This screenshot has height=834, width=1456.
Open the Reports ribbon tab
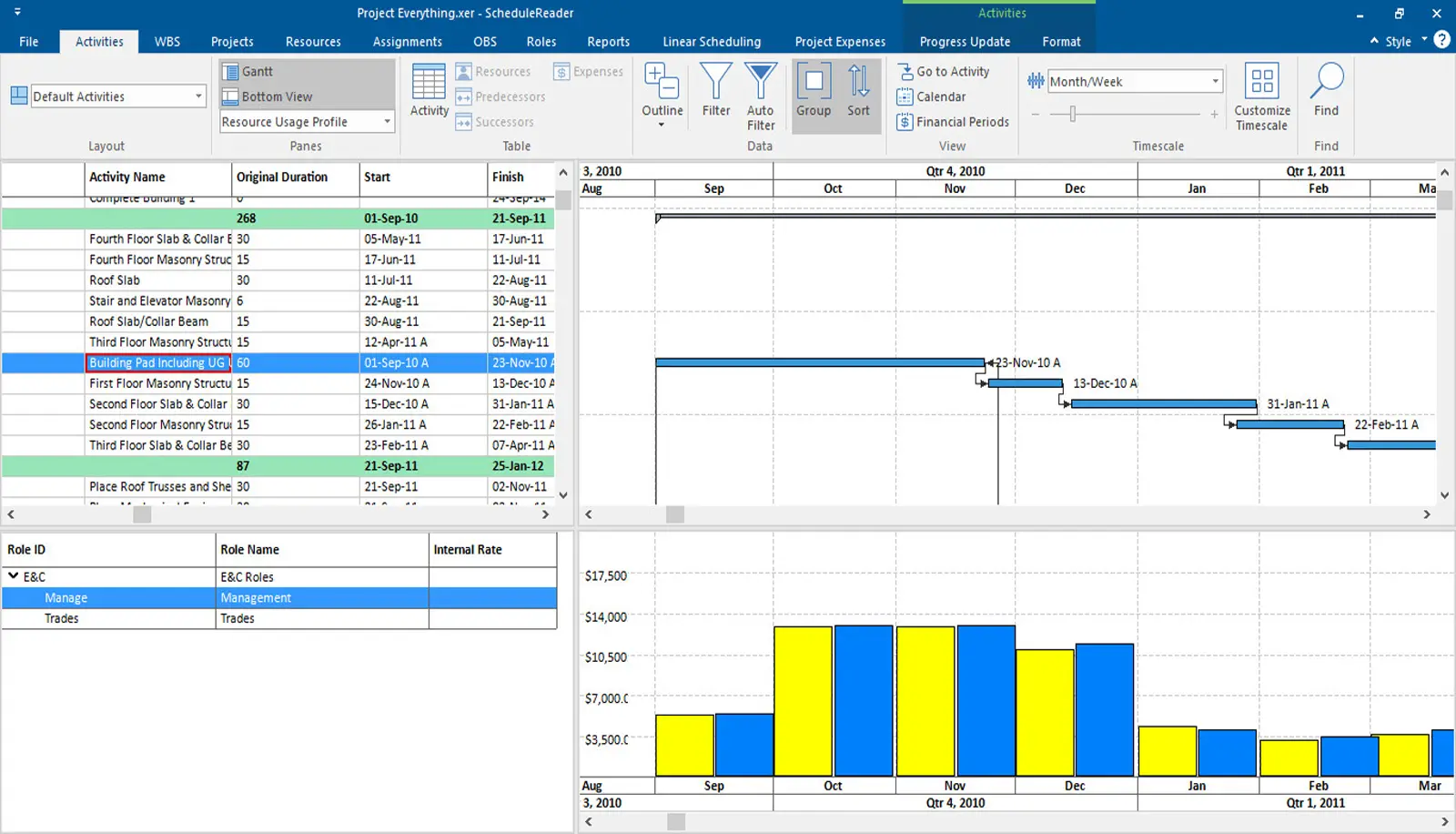pyautogui.click(x=608, y=41)
